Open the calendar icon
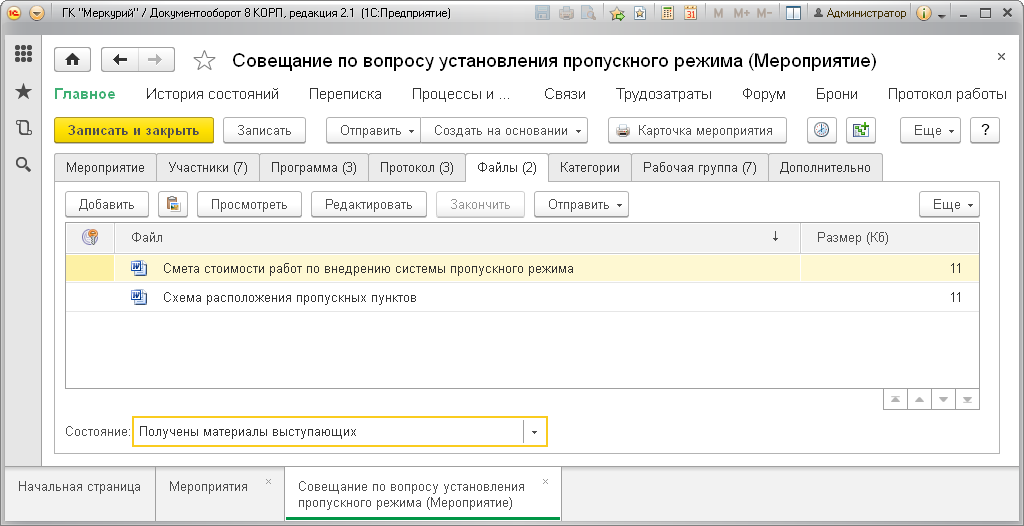The image size is (1024, 526). pyautogui.click(x=690, y=13)
